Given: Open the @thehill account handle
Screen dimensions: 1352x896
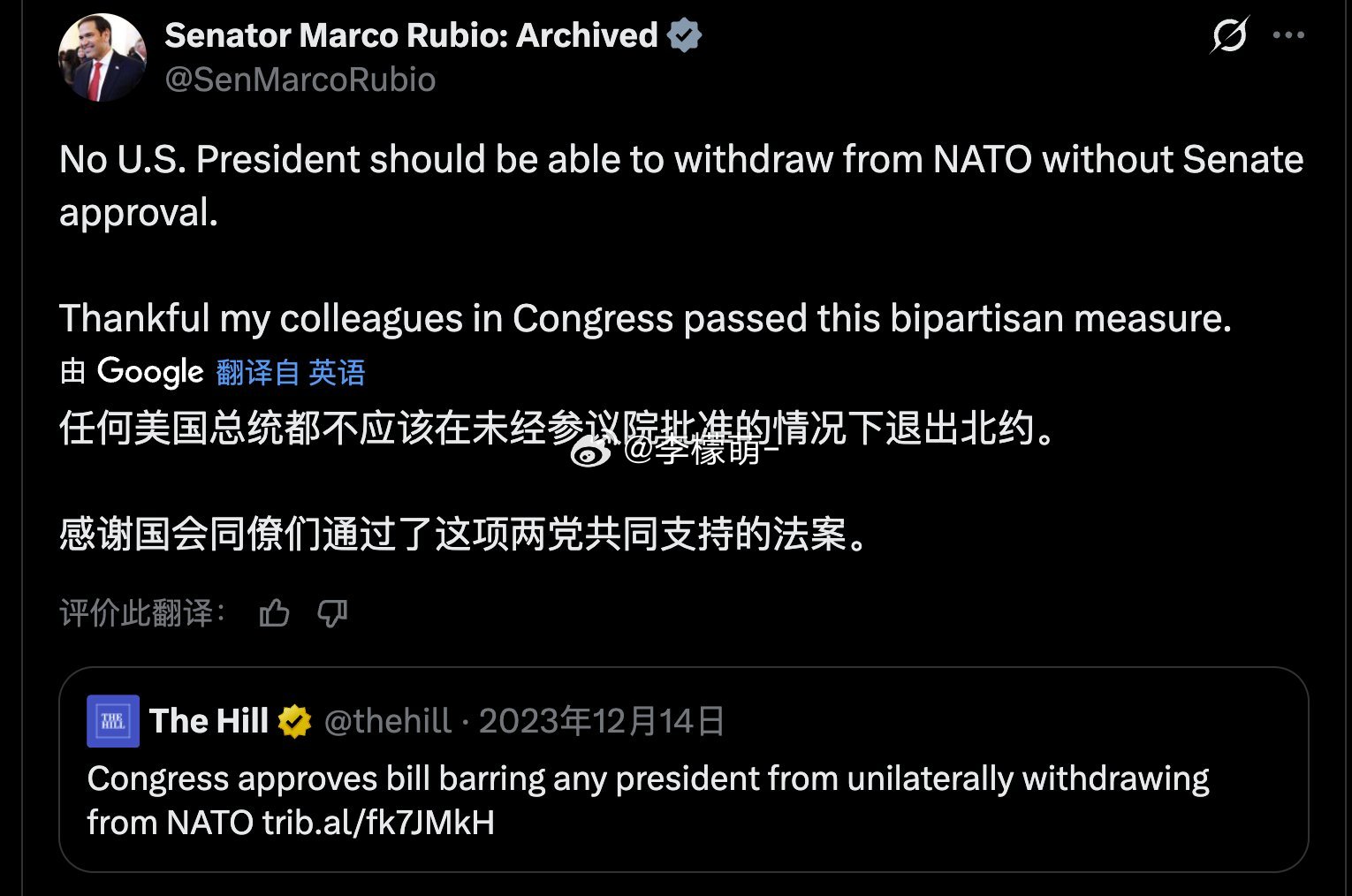Looking at the screenshot, I should tap(387, 720).
